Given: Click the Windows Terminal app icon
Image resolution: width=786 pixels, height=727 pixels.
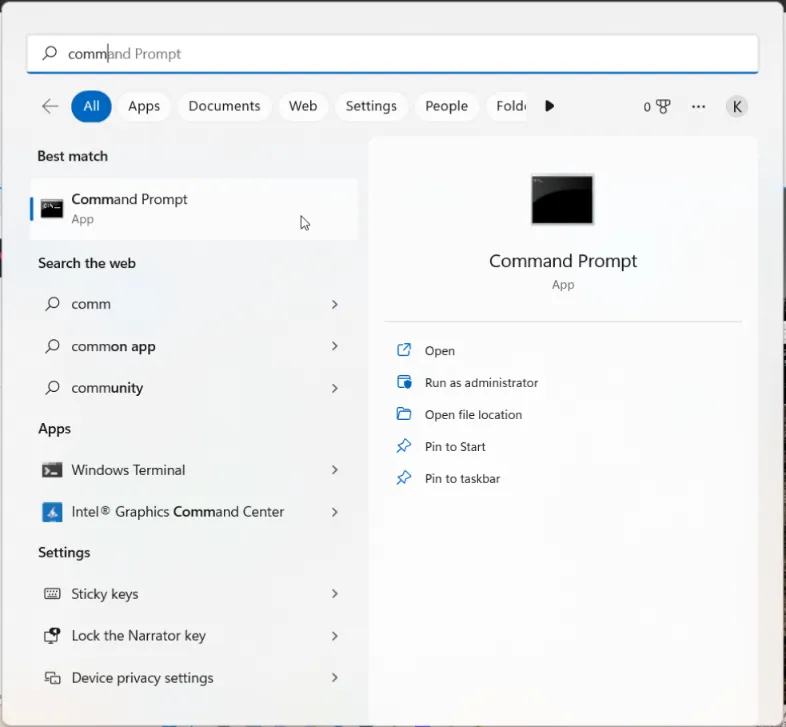Looking at the screenshot, I should (x=52, y=470).
